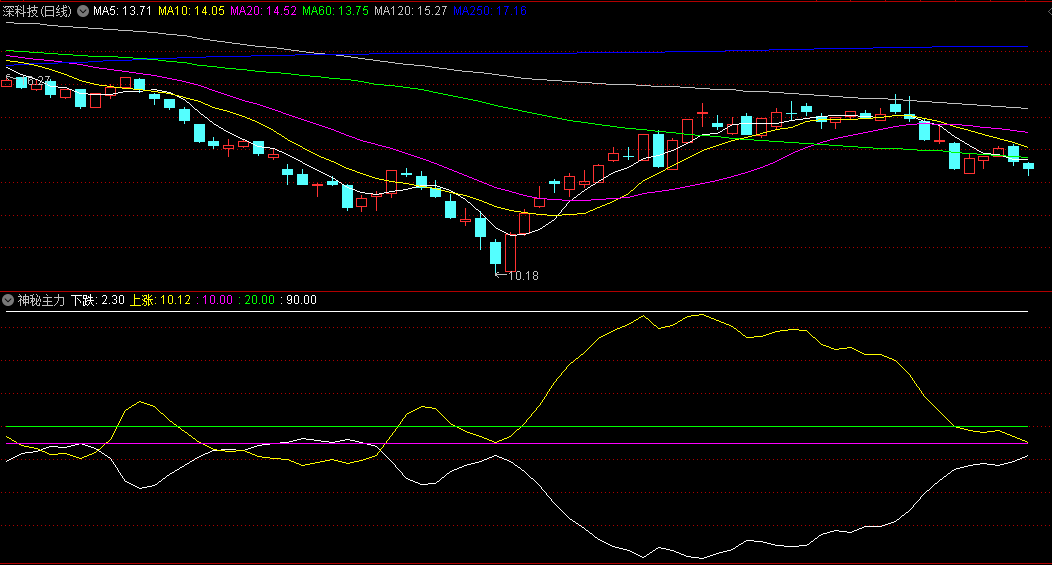Screen dimensions: 1052x565
Task: Open the dropdown arrow beside 深科技(日线)
Action: pyautogui.click(x=83, y=11)
